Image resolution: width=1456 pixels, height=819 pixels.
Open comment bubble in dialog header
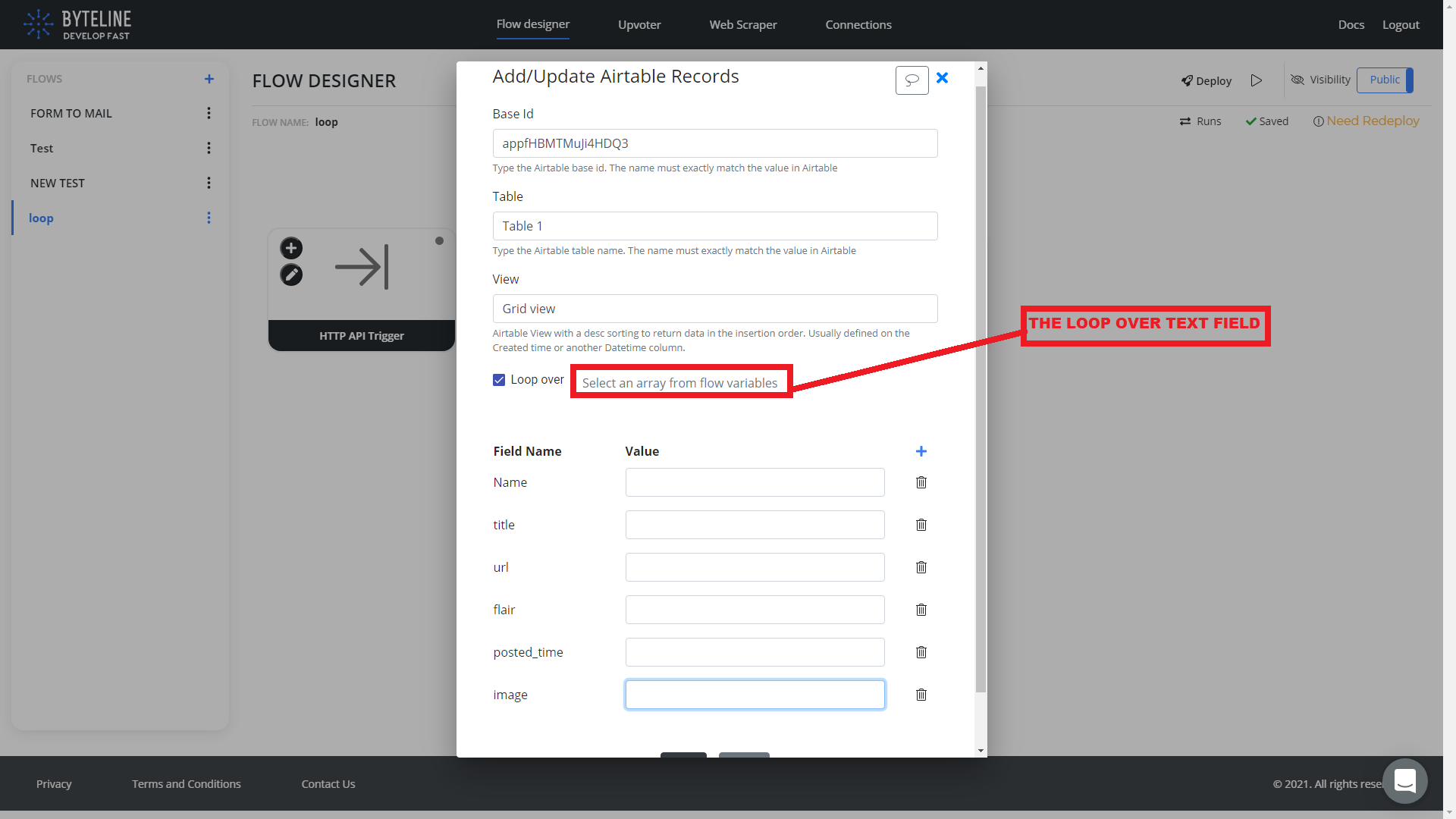[x=912, y=80]
